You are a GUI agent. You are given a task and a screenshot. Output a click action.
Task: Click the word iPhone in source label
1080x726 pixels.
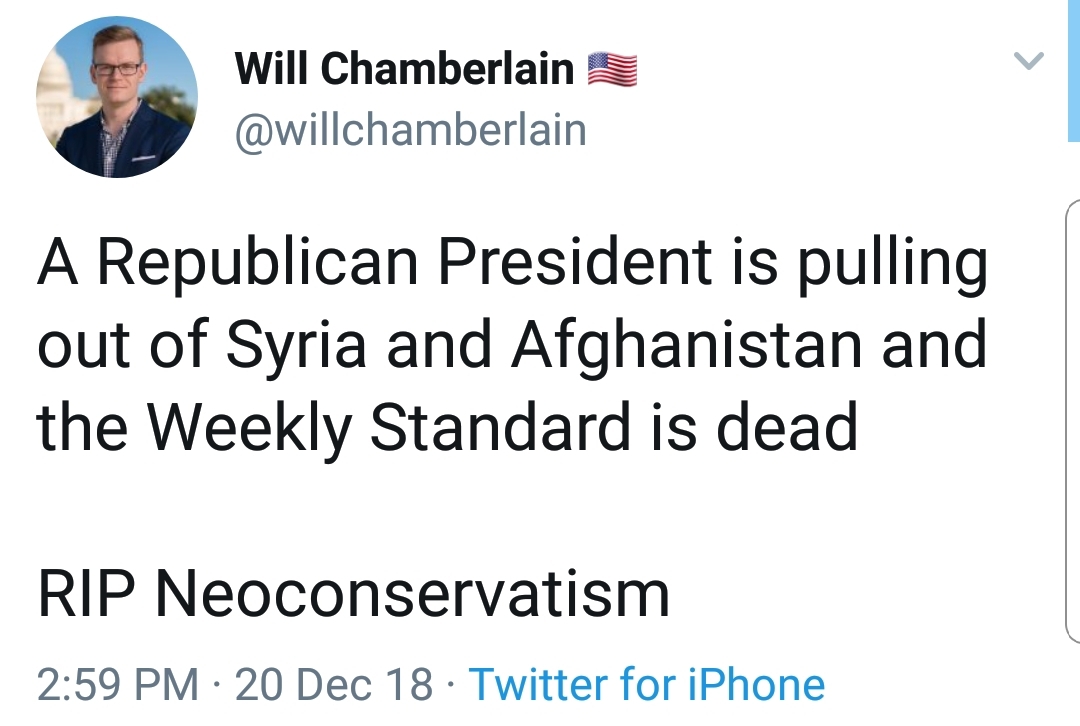tap(756, 685)
